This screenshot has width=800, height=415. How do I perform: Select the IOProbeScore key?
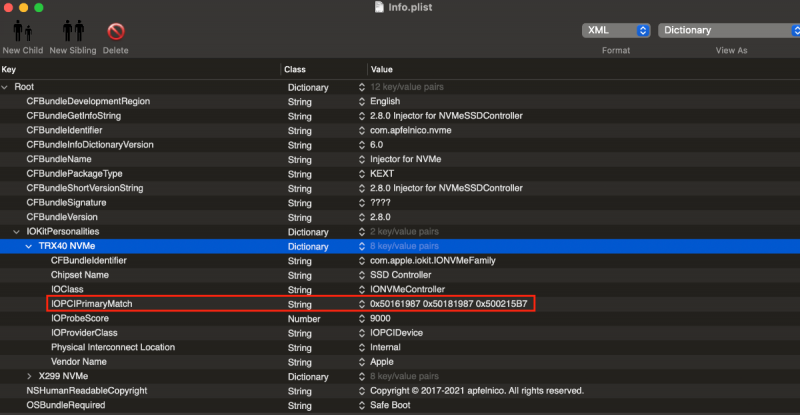click(x=80, y=318)
